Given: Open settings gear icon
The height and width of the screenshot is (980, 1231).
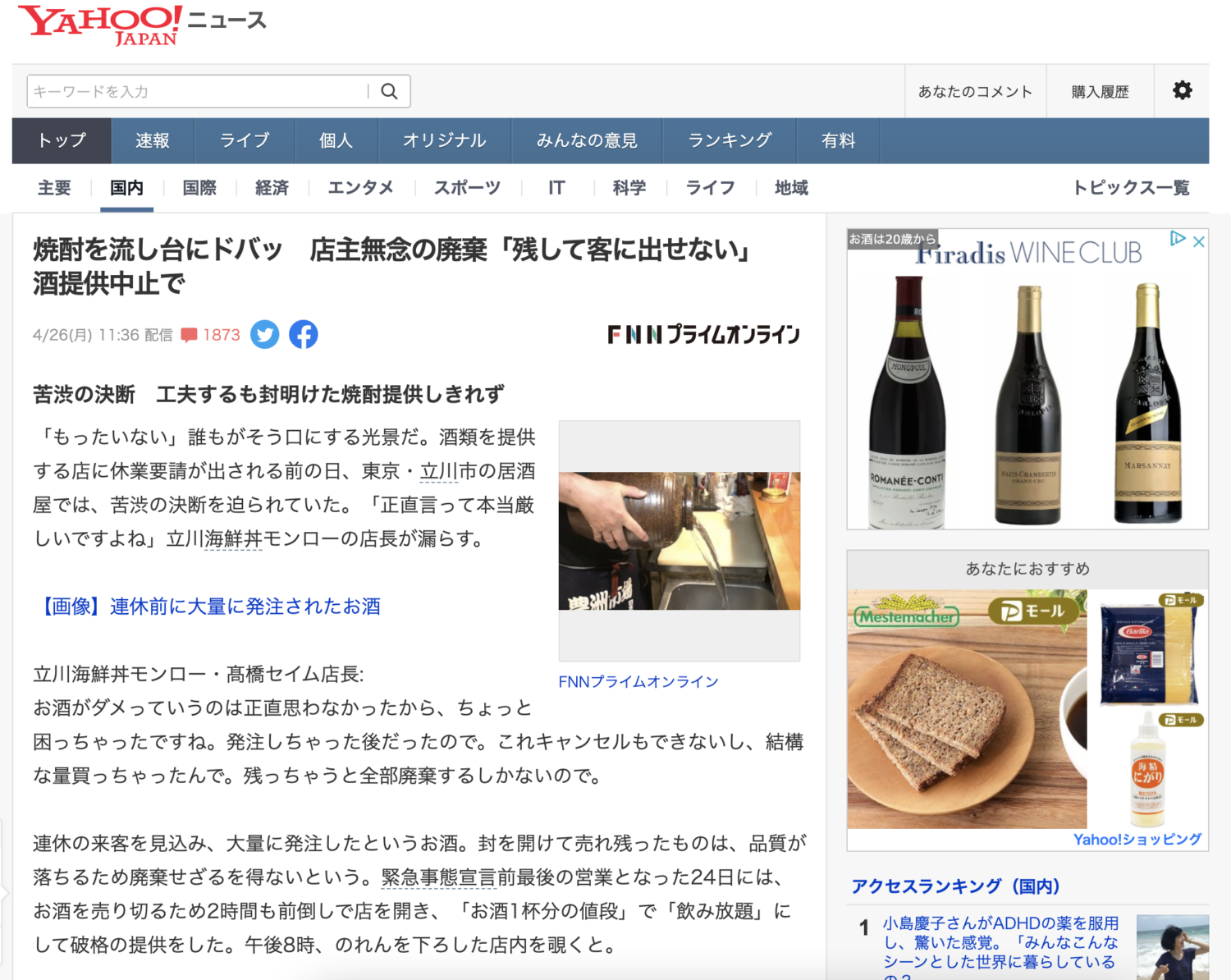Looking at the screenshot, I should point(1182,90).
